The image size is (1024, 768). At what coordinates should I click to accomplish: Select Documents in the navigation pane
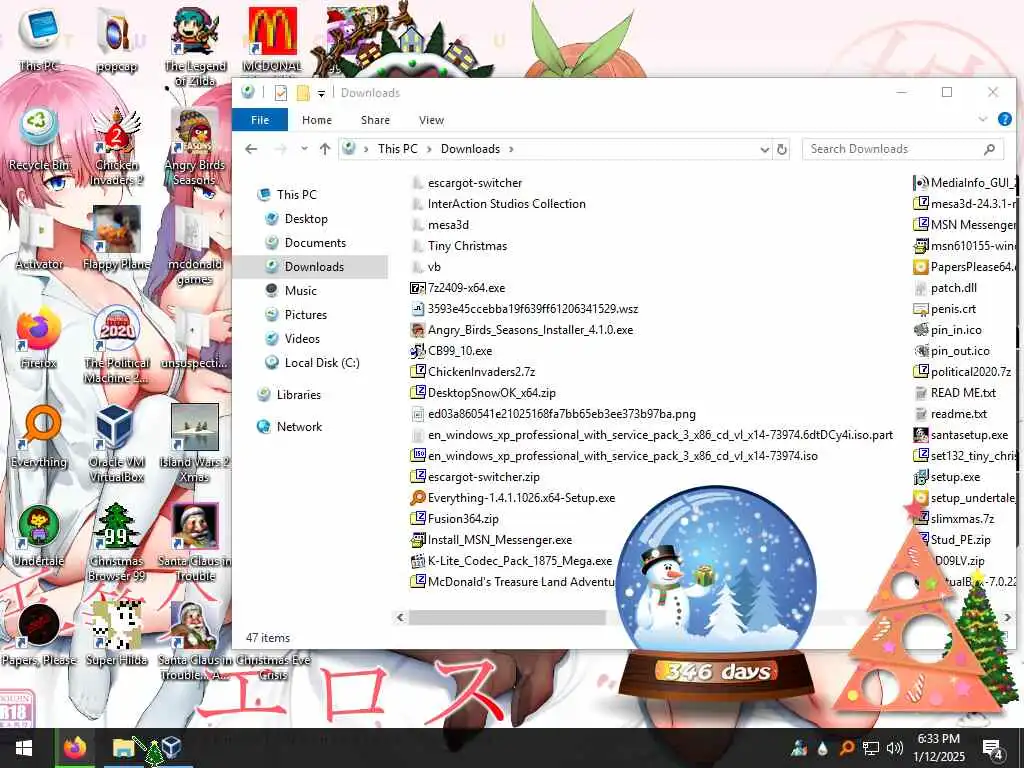pos(315,243)
